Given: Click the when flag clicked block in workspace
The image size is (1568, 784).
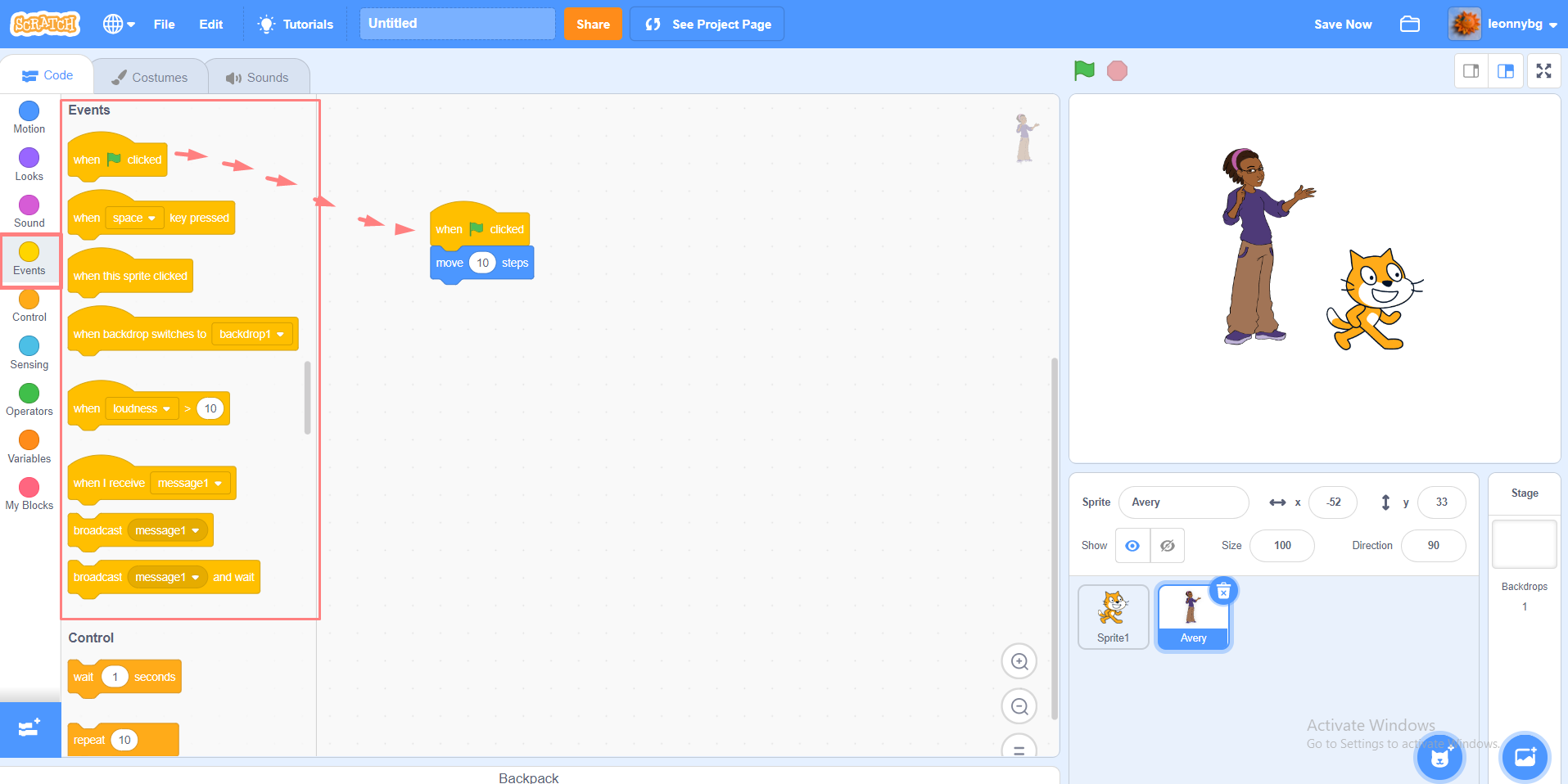Looking at the screenshot, I should (480, 226).
